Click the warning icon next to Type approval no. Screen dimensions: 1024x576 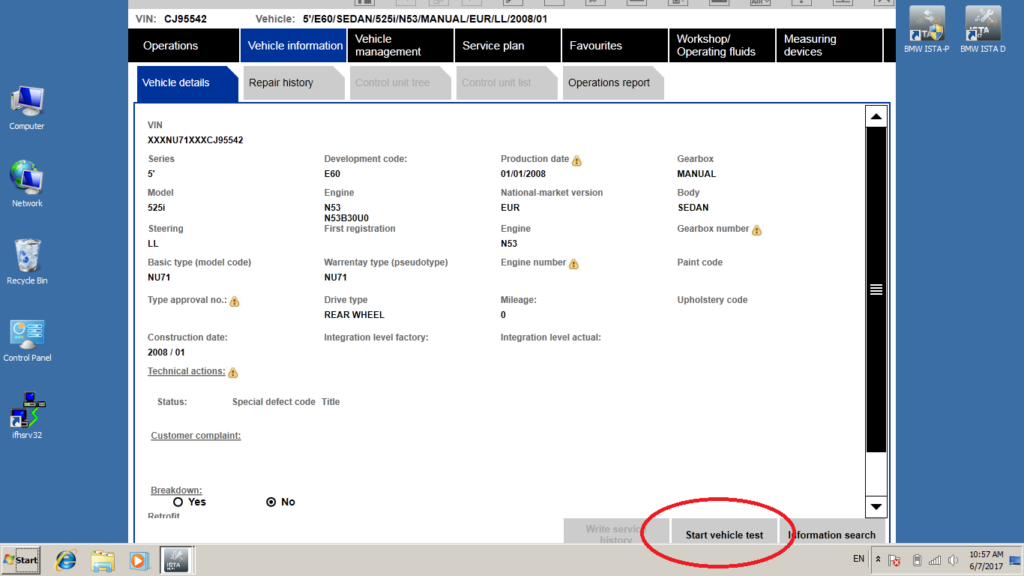click(x=234, y=301)
